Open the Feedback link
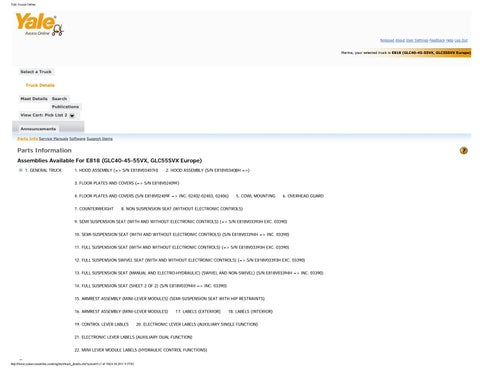 (437, 40)
